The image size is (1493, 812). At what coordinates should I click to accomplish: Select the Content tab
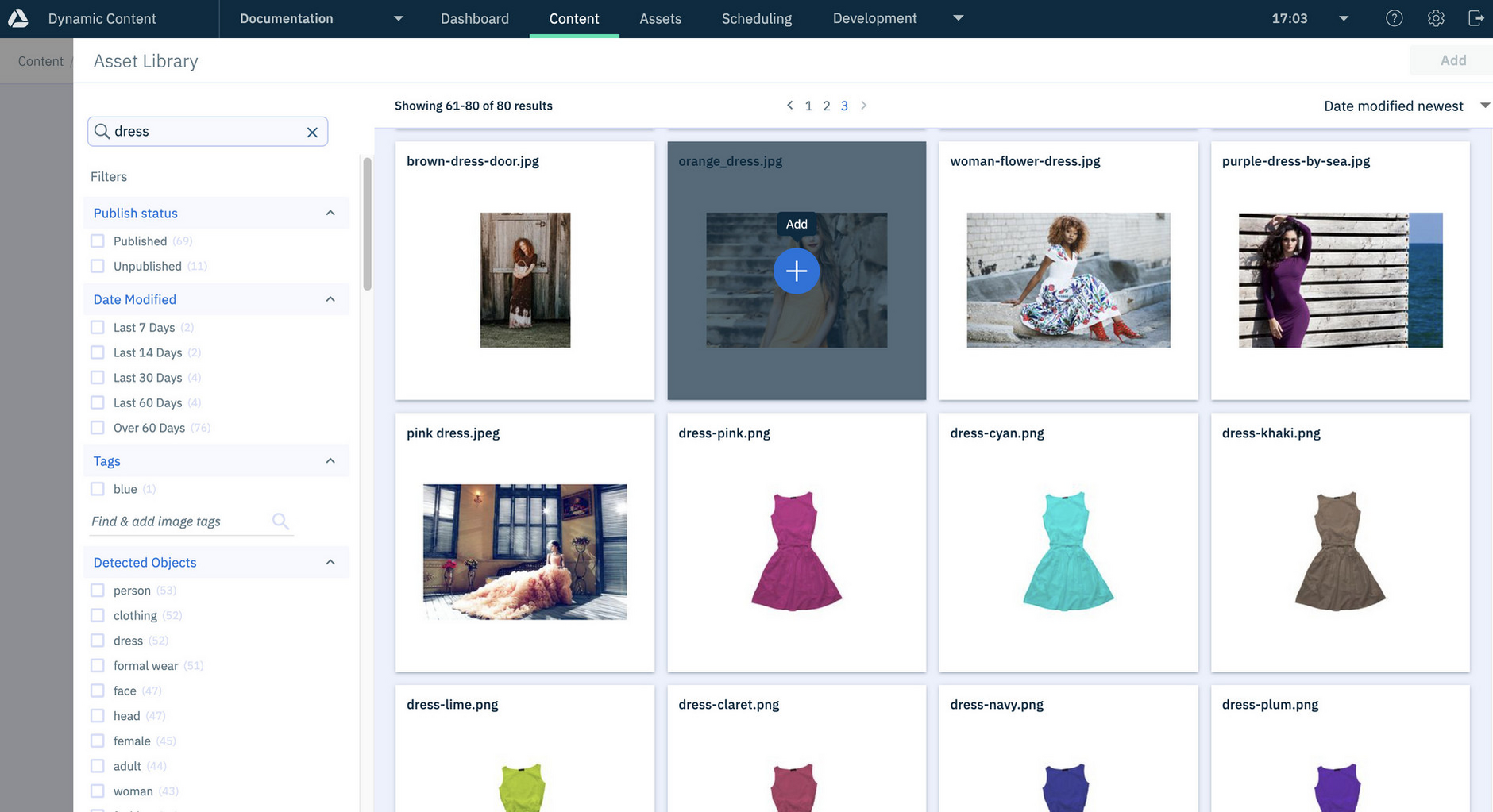click(574, 18)
